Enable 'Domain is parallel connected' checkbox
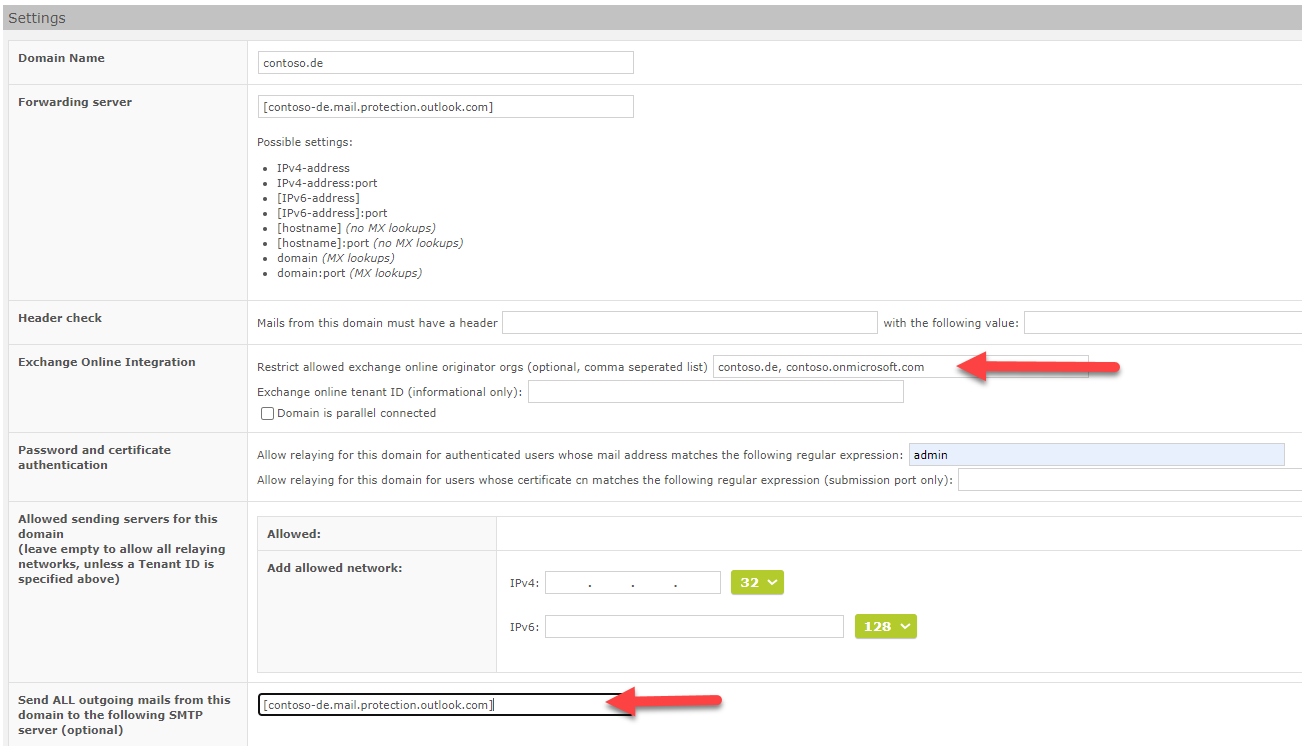Image resolution: width=1302 pixels, height=746 pixels. point(267,414)
